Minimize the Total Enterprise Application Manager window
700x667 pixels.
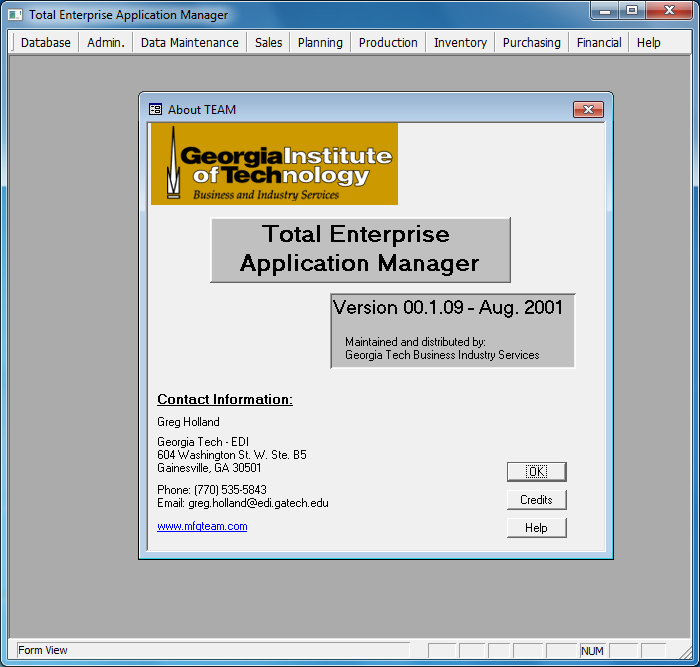tap(605, 11)
